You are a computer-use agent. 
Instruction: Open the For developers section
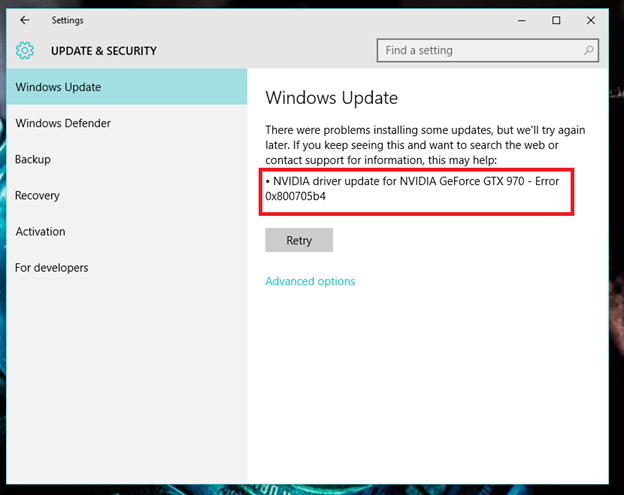[x=52, y=267]
